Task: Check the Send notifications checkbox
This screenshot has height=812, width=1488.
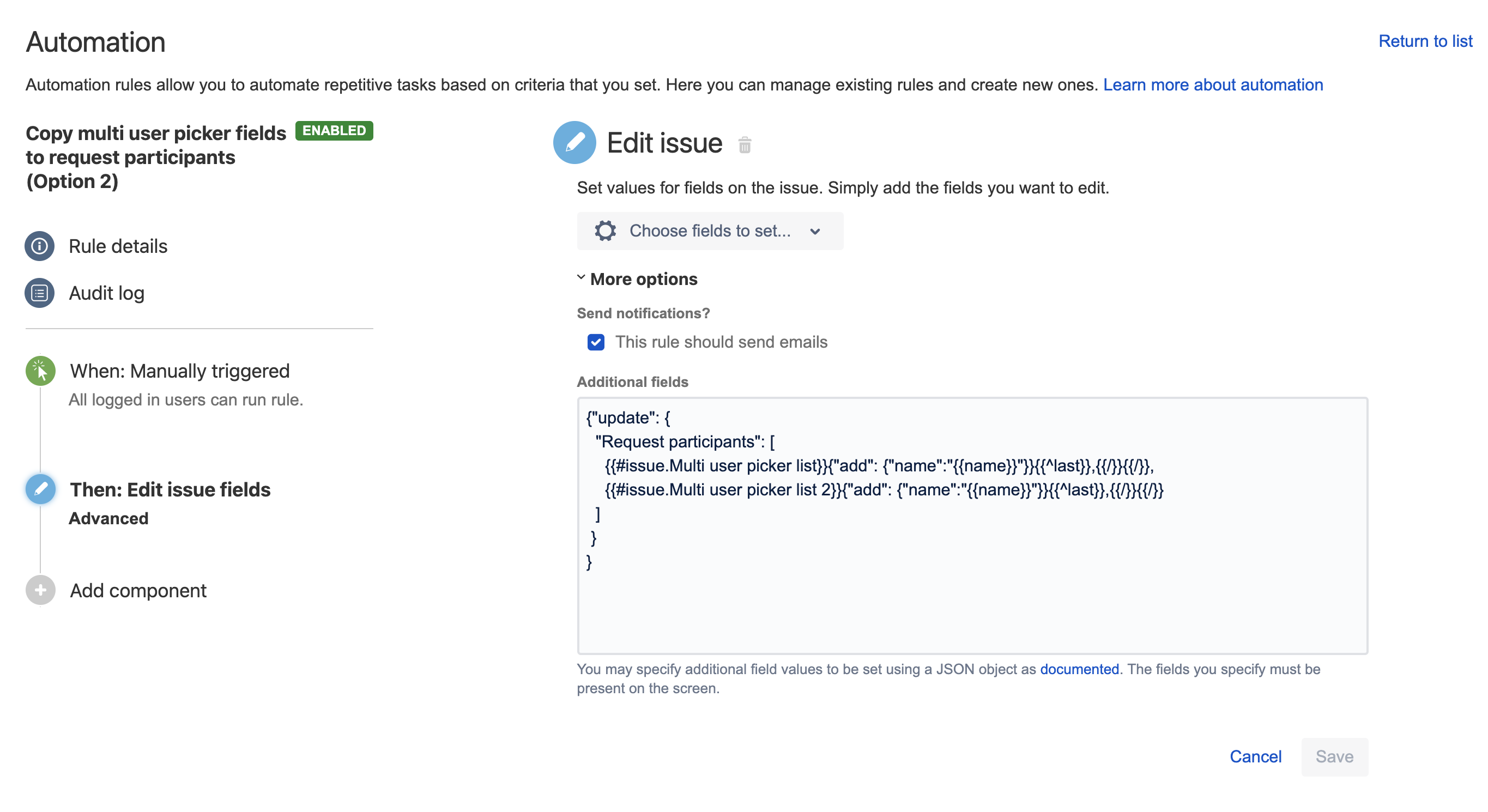Action: tap(595, 342)
